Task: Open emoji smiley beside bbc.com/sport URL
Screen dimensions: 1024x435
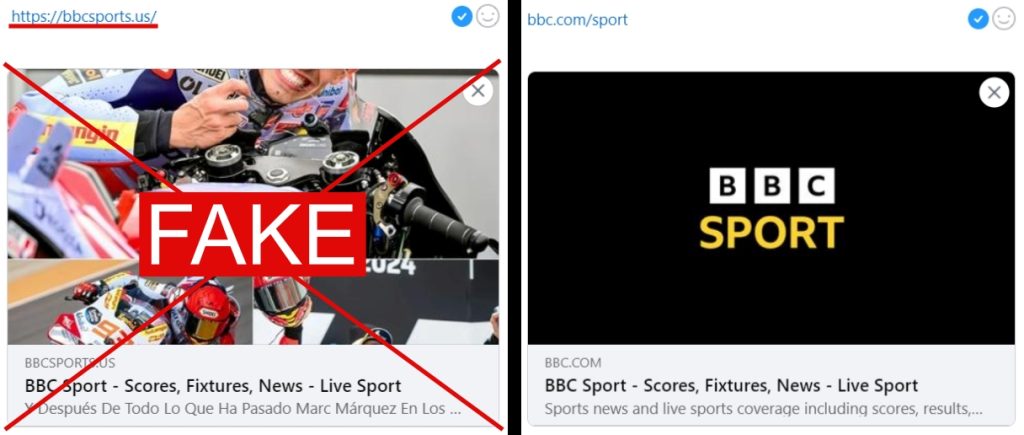Action: [x=1004, y=19]
